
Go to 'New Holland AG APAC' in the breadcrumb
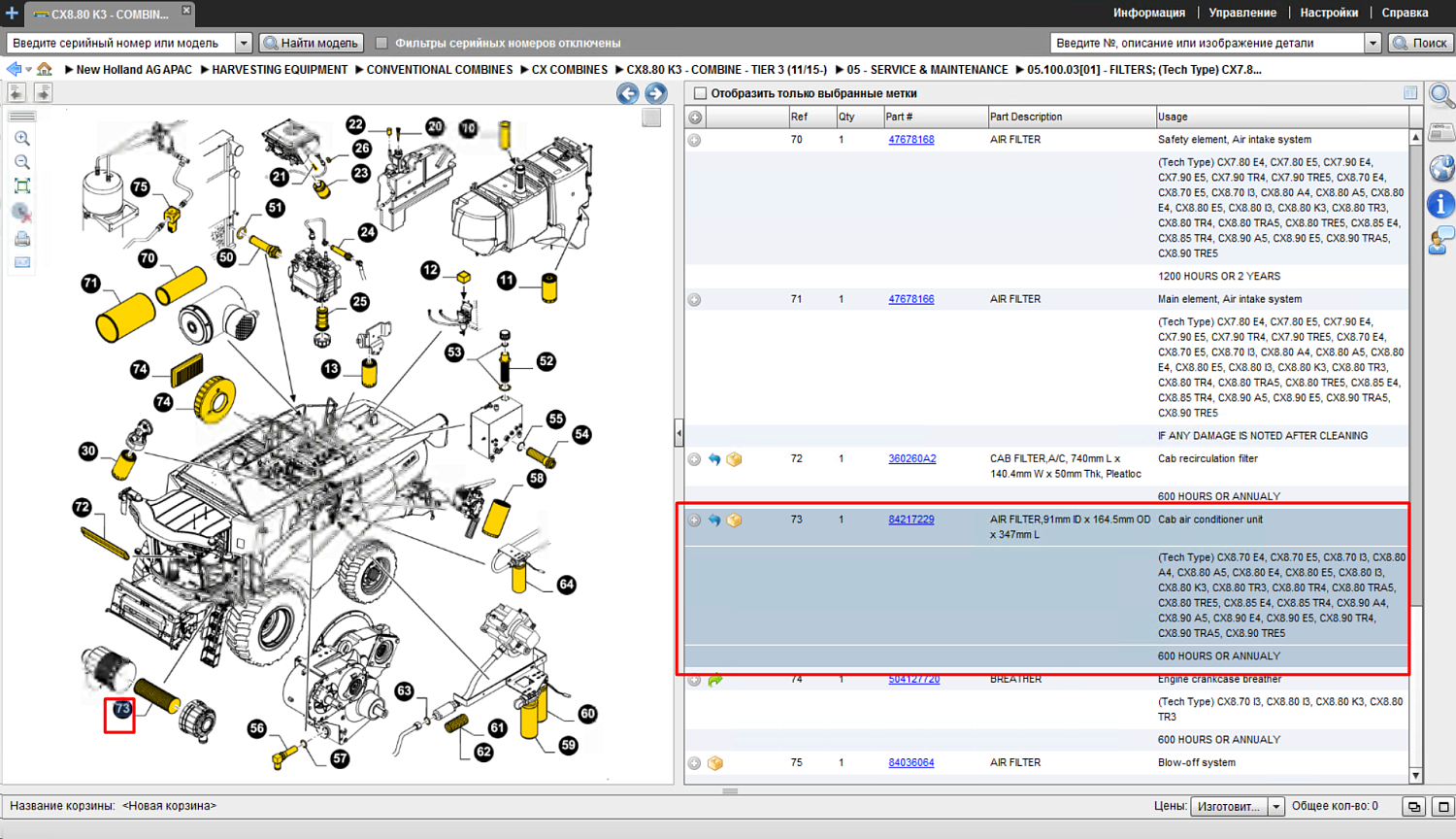(134, 70)
